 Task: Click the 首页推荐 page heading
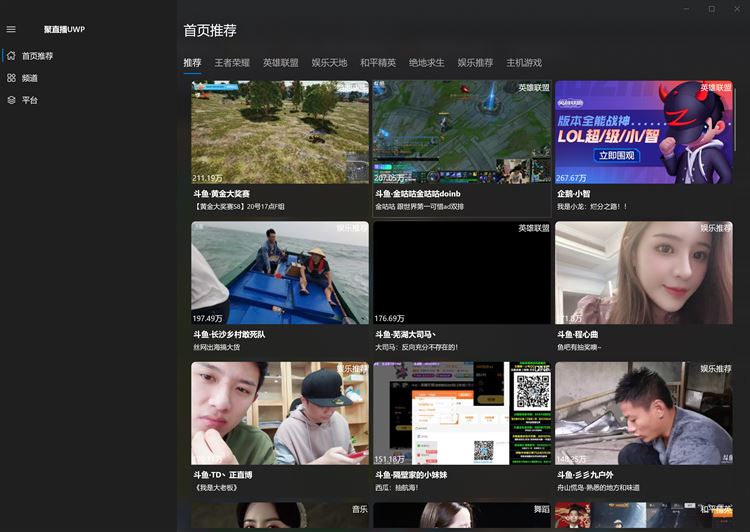point(210,31)
